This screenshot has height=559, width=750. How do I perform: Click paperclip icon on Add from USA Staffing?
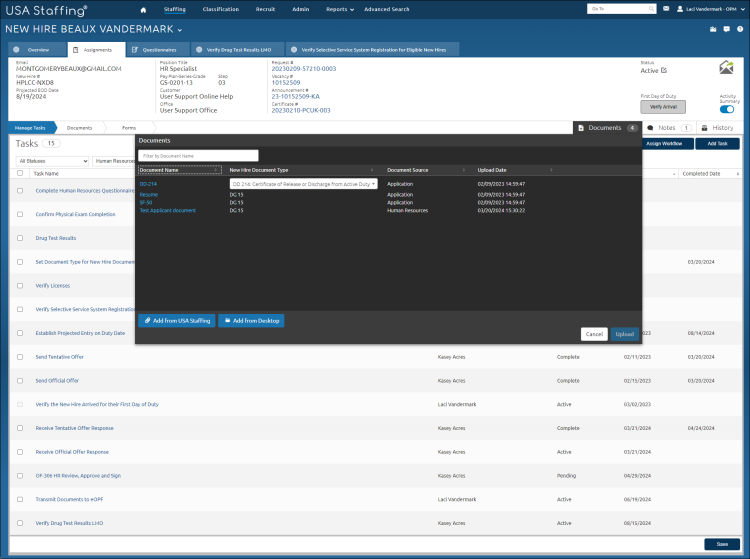click(147, 320)
